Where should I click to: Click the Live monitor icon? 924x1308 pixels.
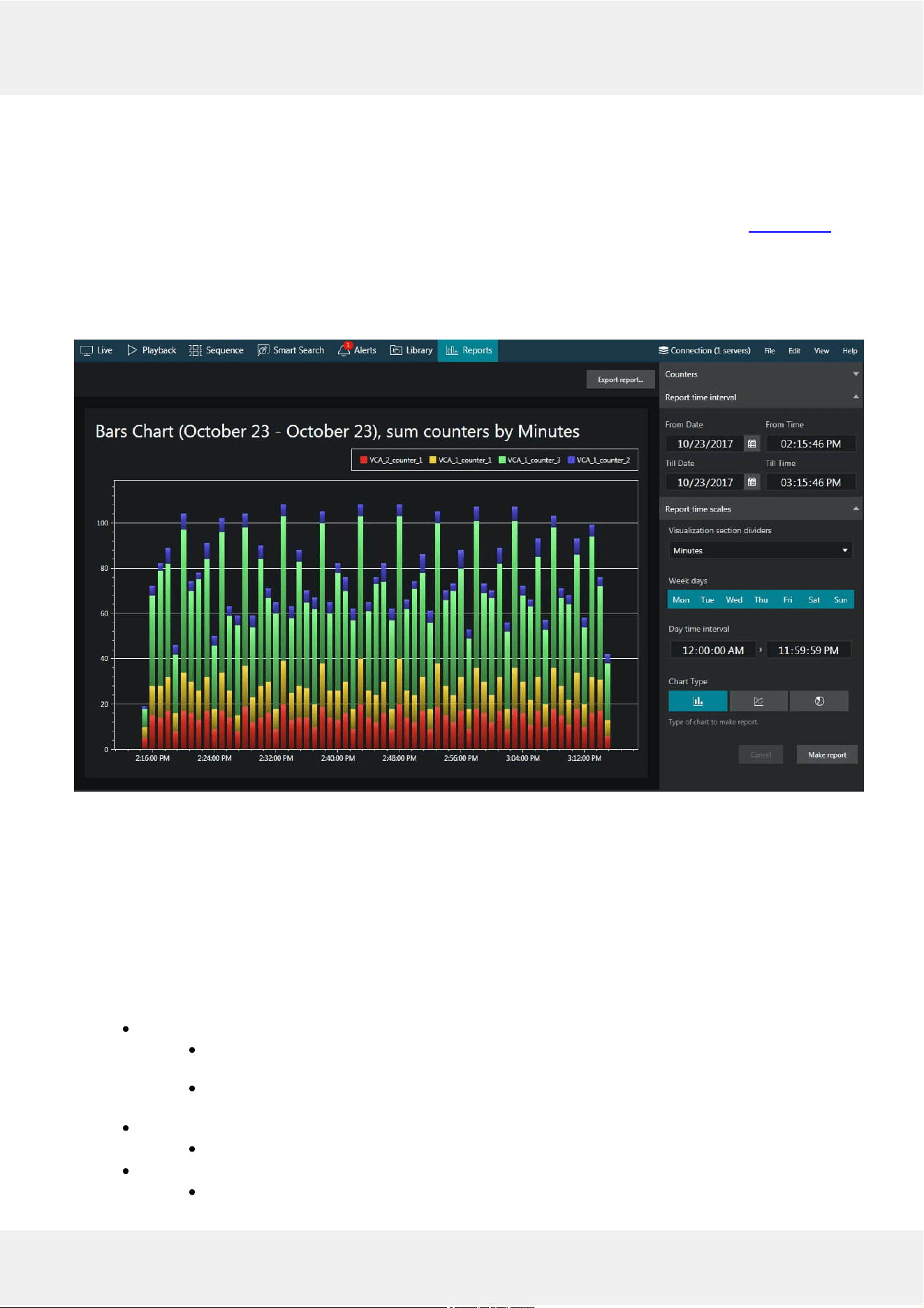click(x=87, y=351)
